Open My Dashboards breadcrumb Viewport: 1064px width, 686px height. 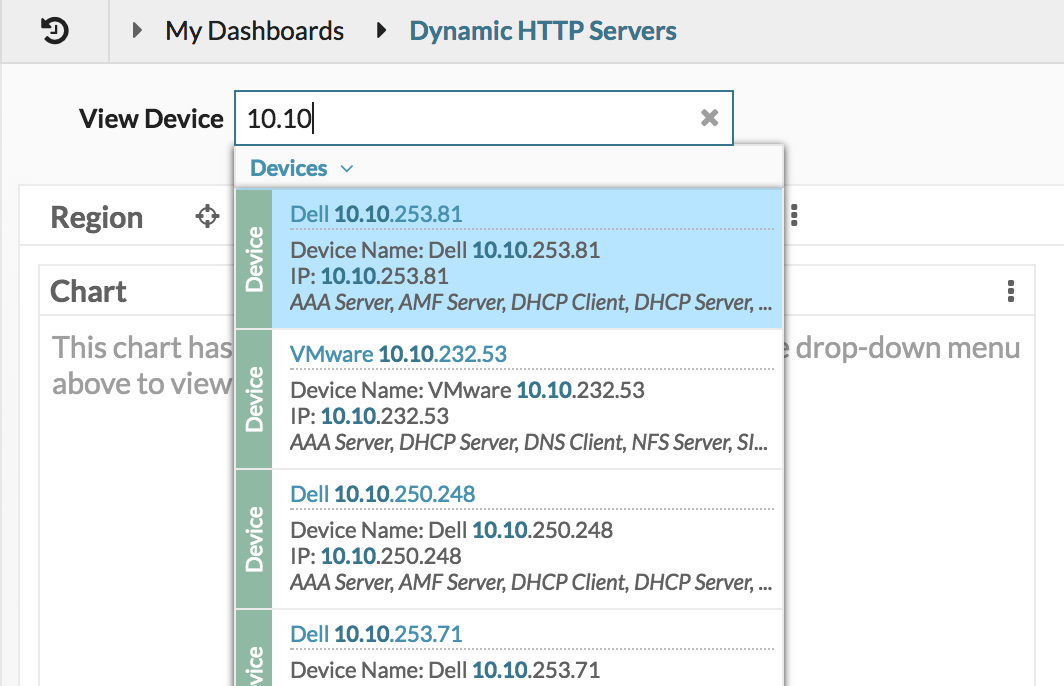(254, 31)
